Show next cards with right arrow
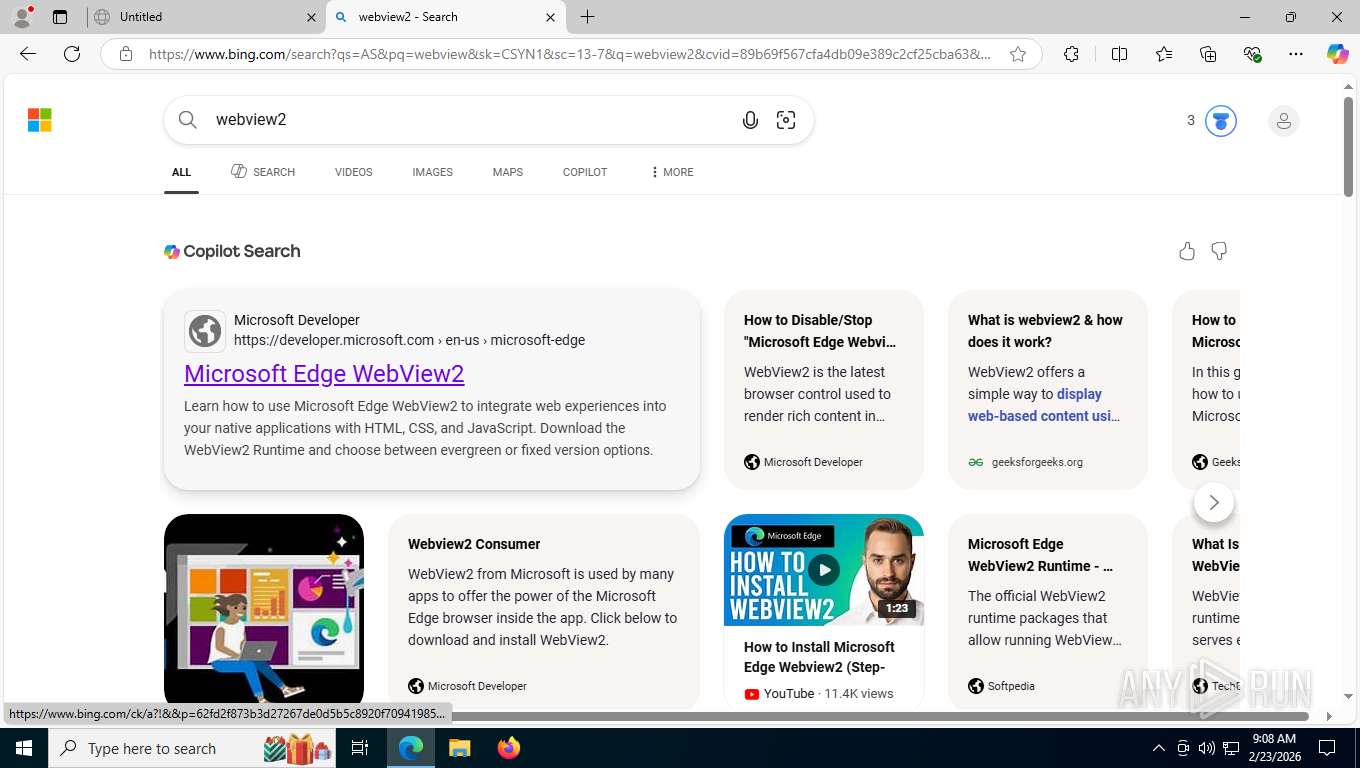Screen dimensions: 1360x768 pos(1214,502)
